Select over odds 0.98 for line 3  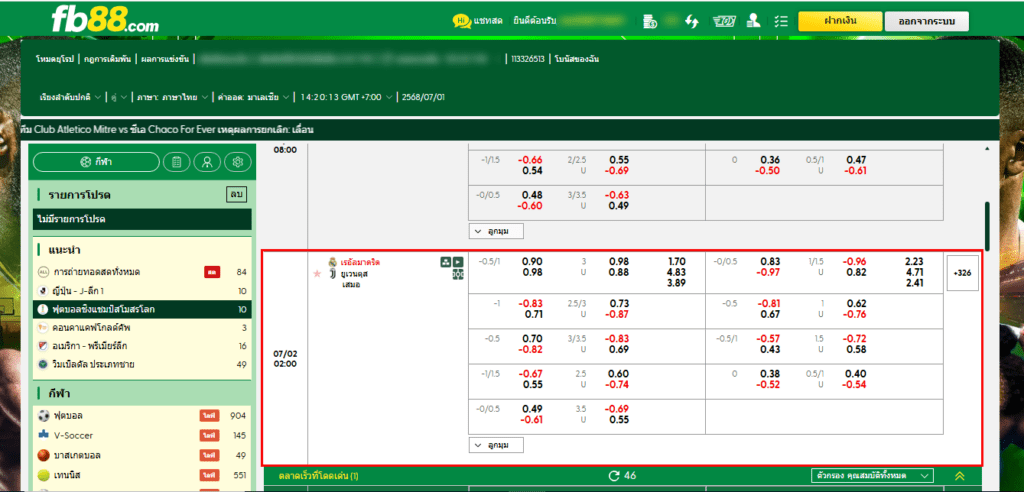[x=619, y=261]
